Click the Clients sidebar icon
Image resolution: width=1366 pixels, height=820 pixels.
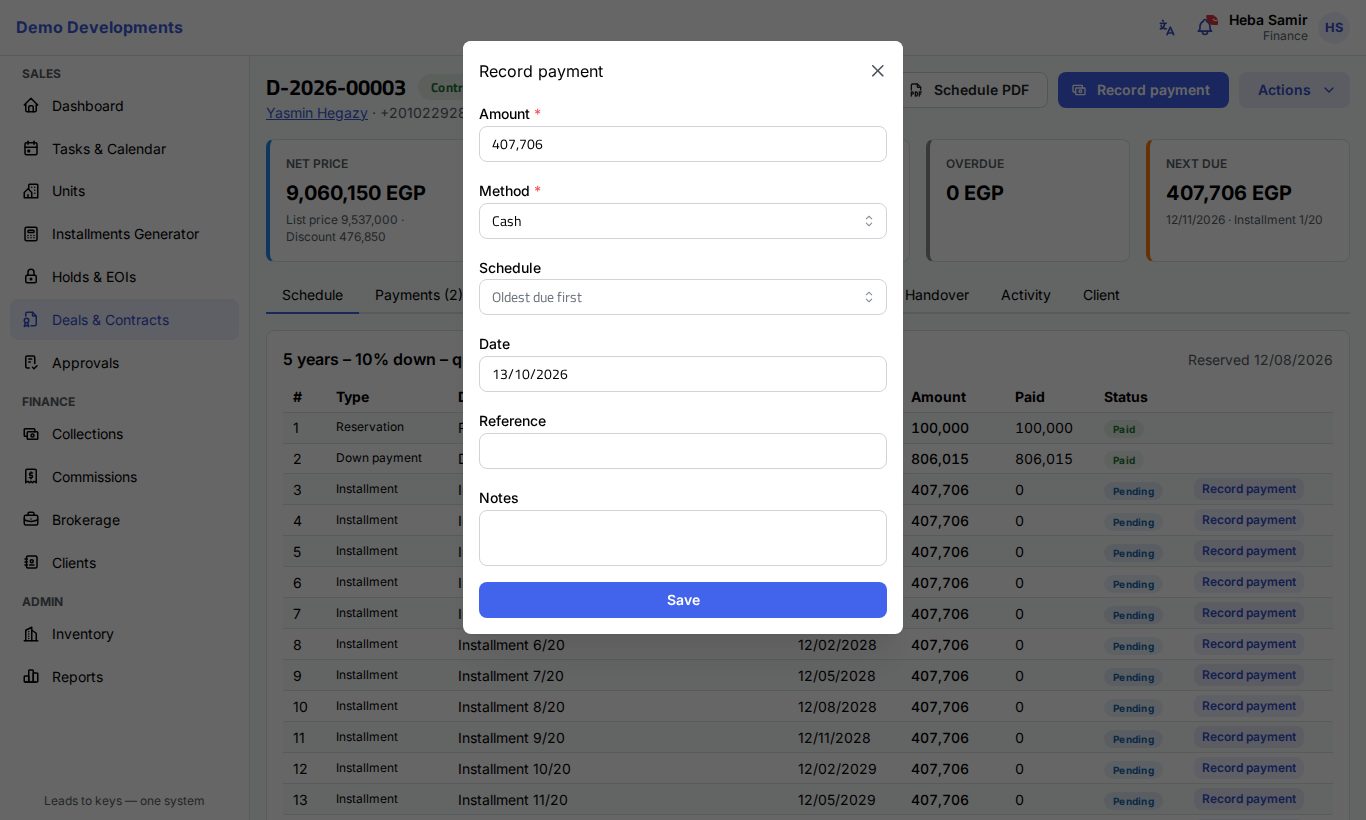31,563
